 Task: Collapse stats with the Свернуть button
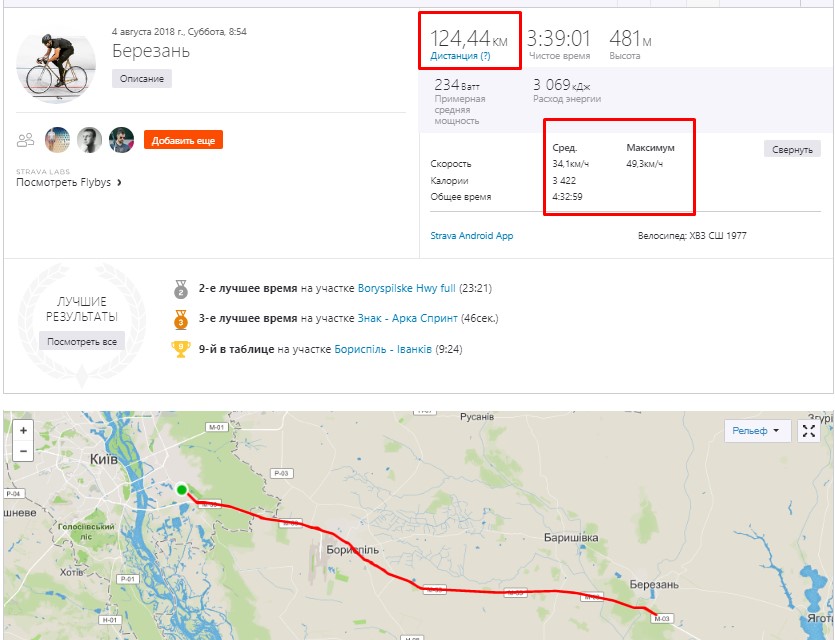click(792, 149)
